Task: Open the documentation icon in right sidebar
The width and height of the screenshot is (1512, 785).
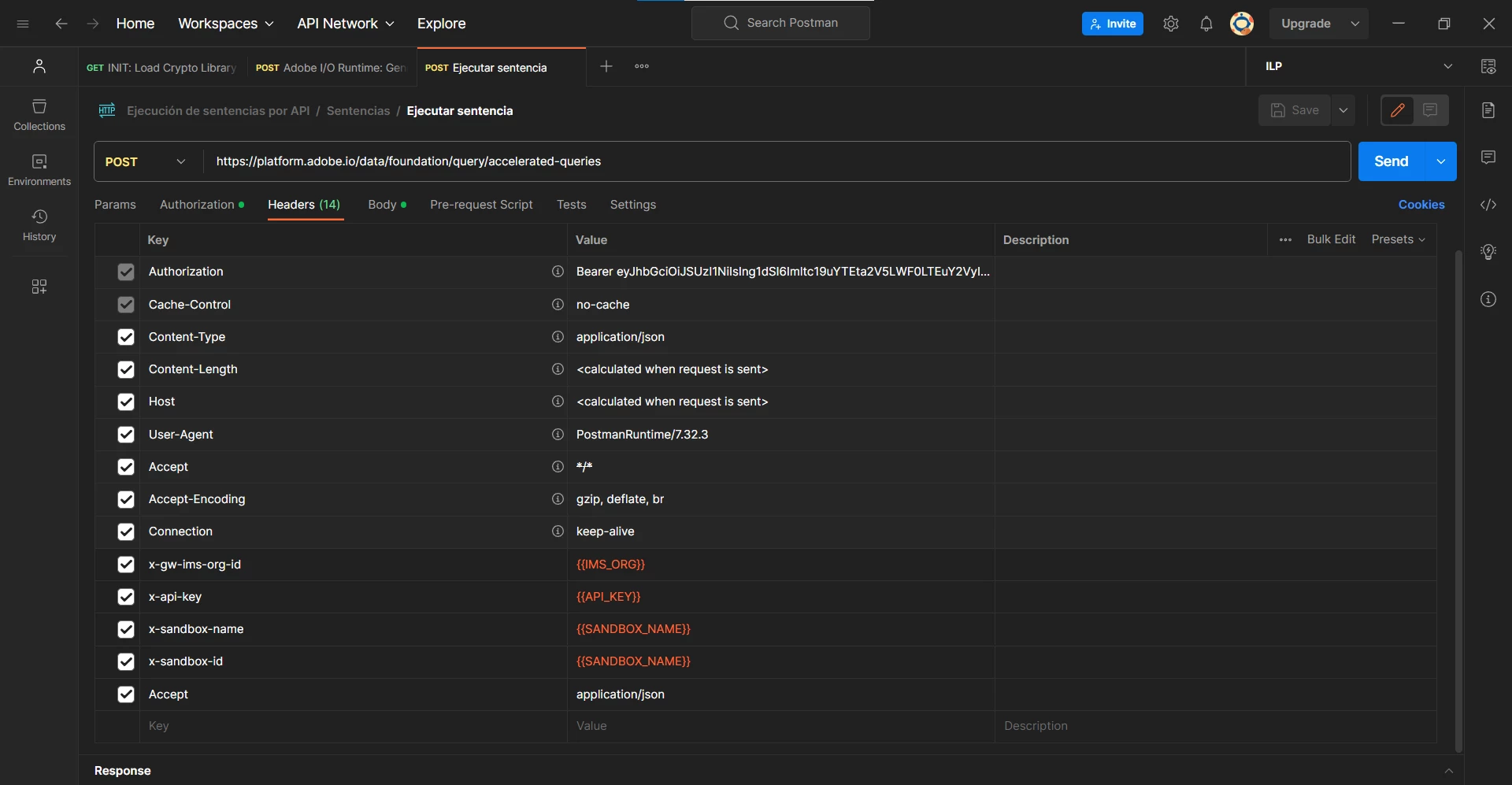Action: point(1488,110)
